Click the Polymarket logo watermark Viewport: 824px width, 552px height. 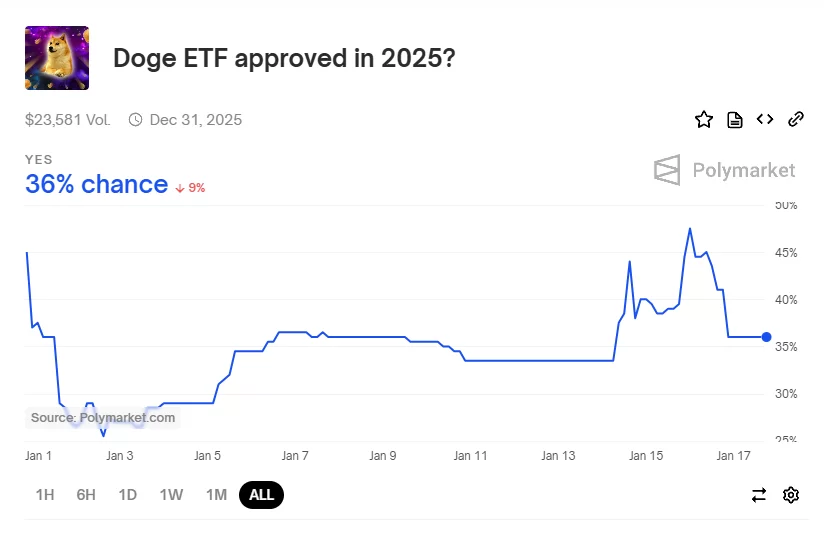pyautogui.click(x=725, y=170)
